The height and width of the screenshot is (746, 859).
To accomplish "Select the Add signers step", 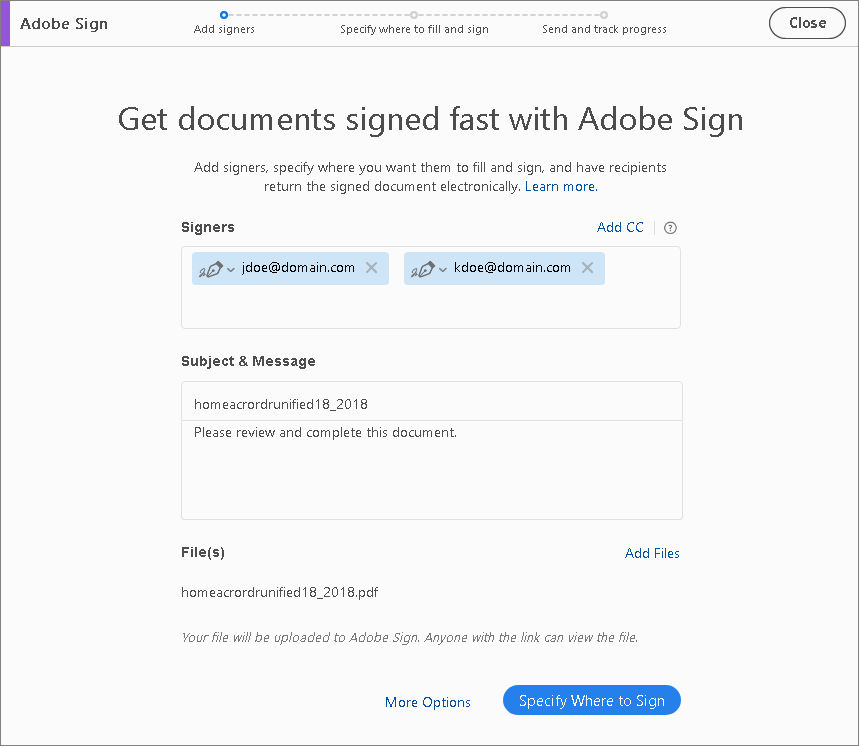I will (x=224, y=29).
